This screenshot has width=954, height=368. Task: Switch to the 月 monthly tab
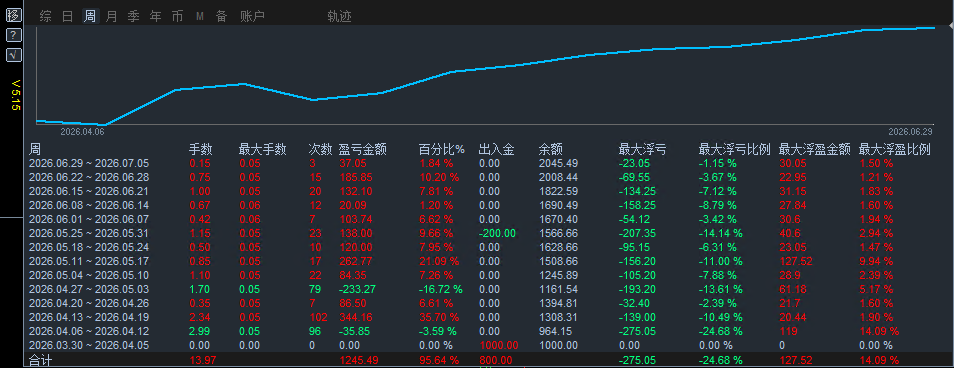(x=111, y=16)
